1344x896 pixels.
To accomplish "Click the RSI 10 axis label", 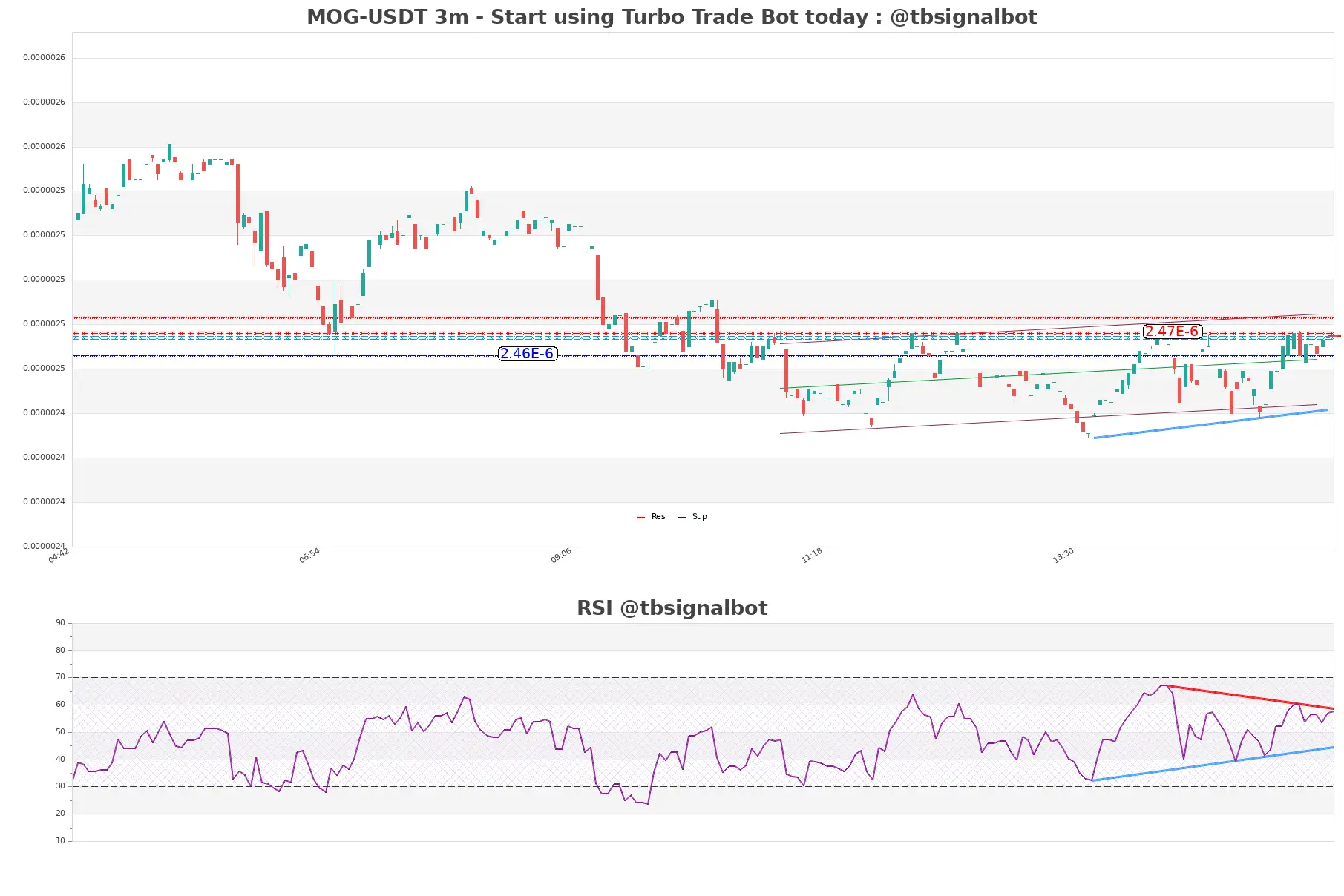I will [60, 841].
